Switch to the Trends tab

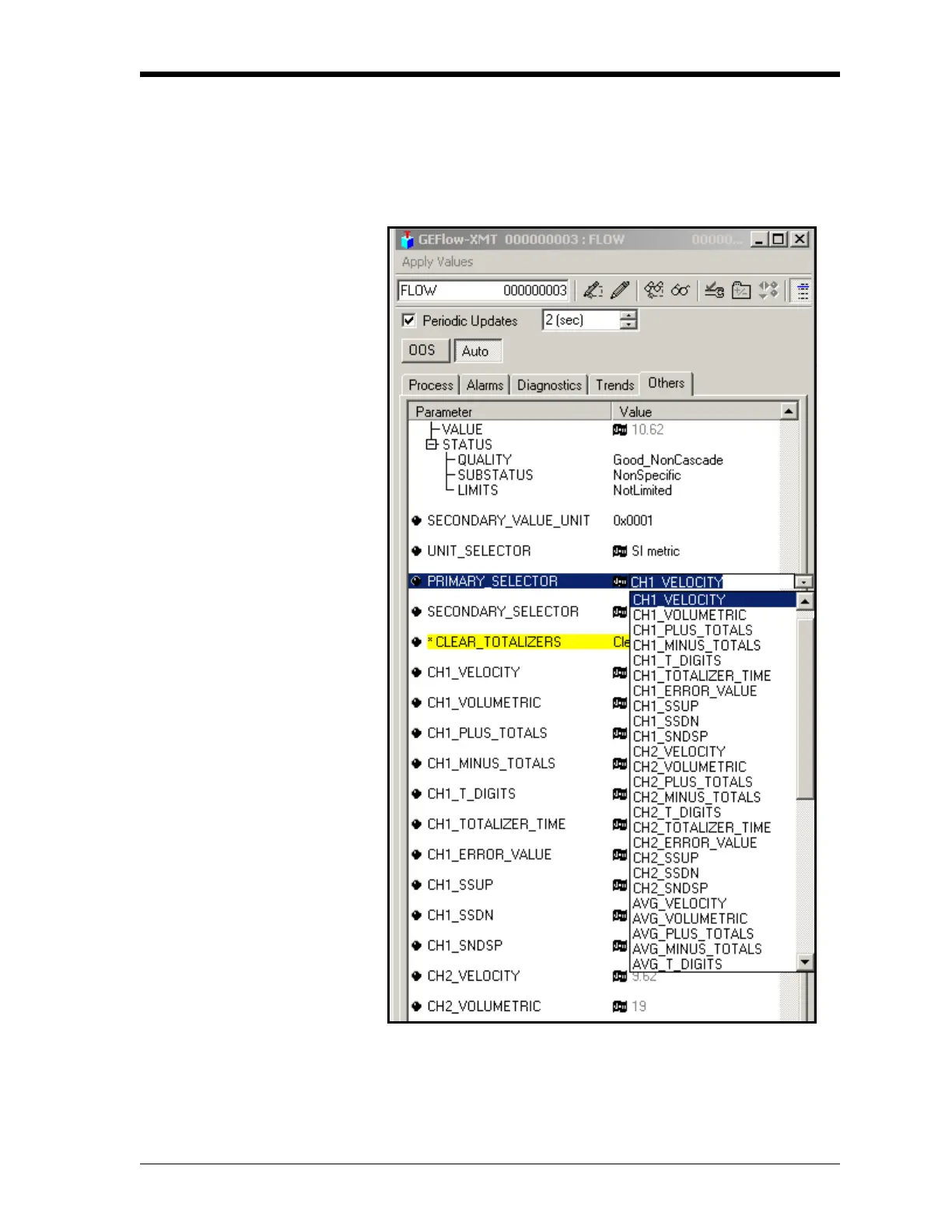614,385
